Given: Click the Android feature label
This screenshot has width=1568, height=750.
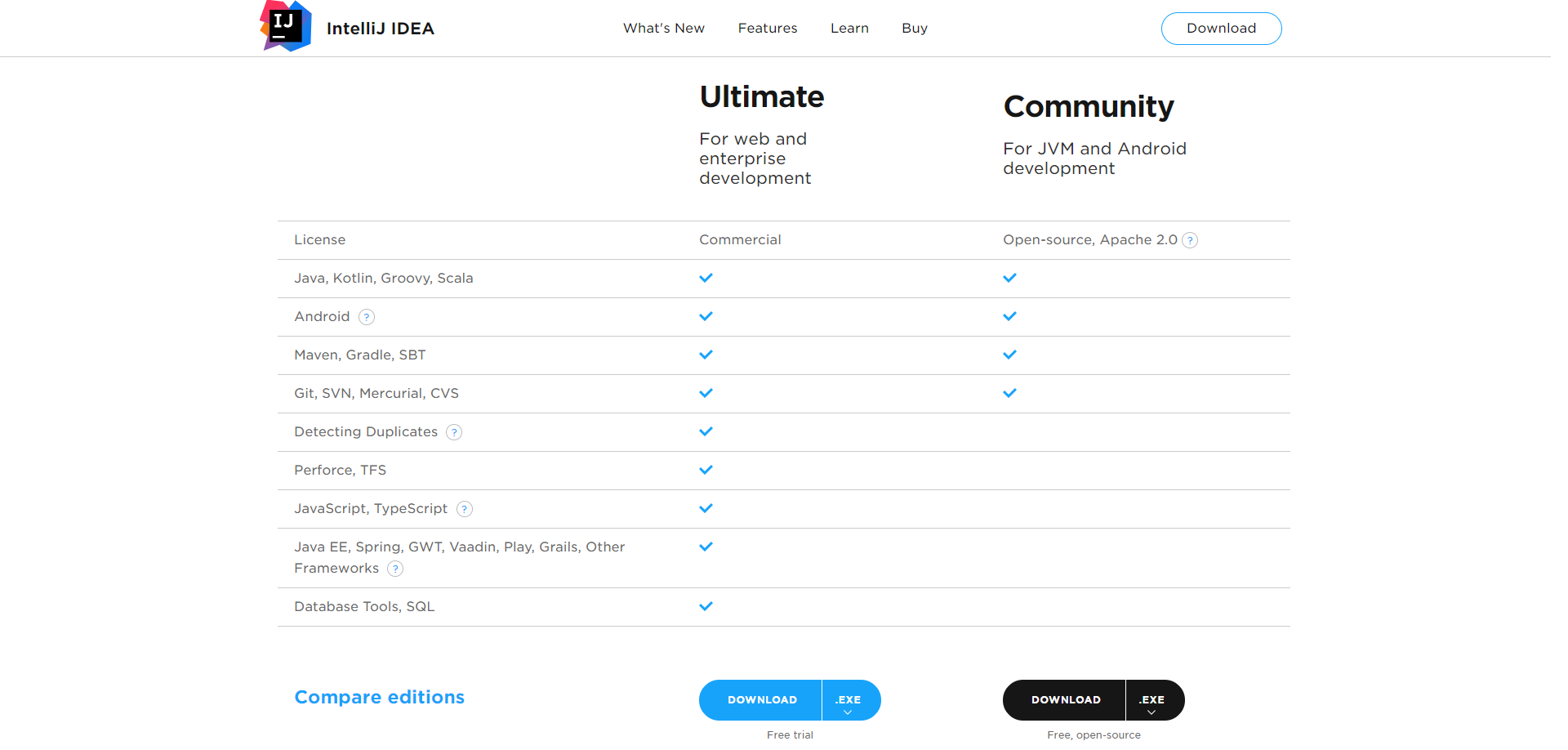Looking at the screenshot, I should (322, 317).
